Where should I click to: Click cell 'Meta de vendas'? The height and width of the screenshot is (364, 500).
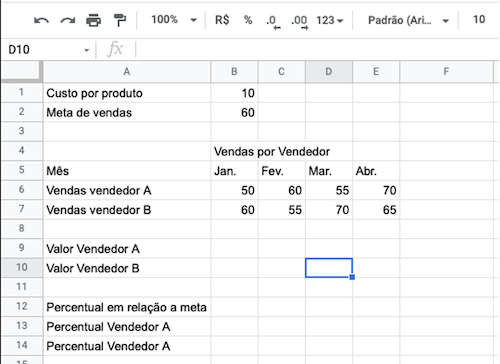tap(127, 112)
